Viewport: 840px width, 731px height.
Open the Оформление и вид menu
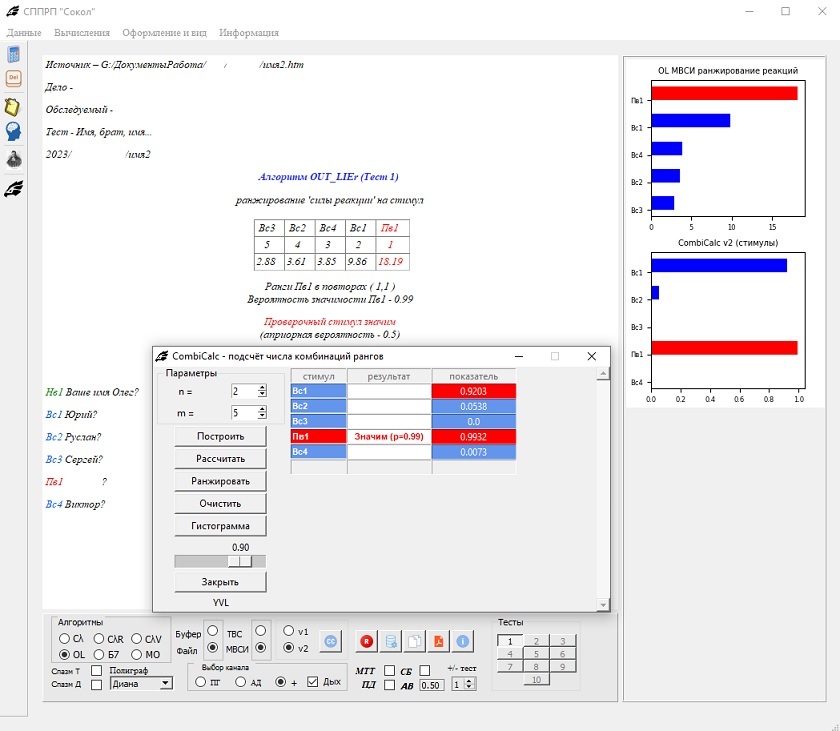pyautogui.click(x=164, y=33)
